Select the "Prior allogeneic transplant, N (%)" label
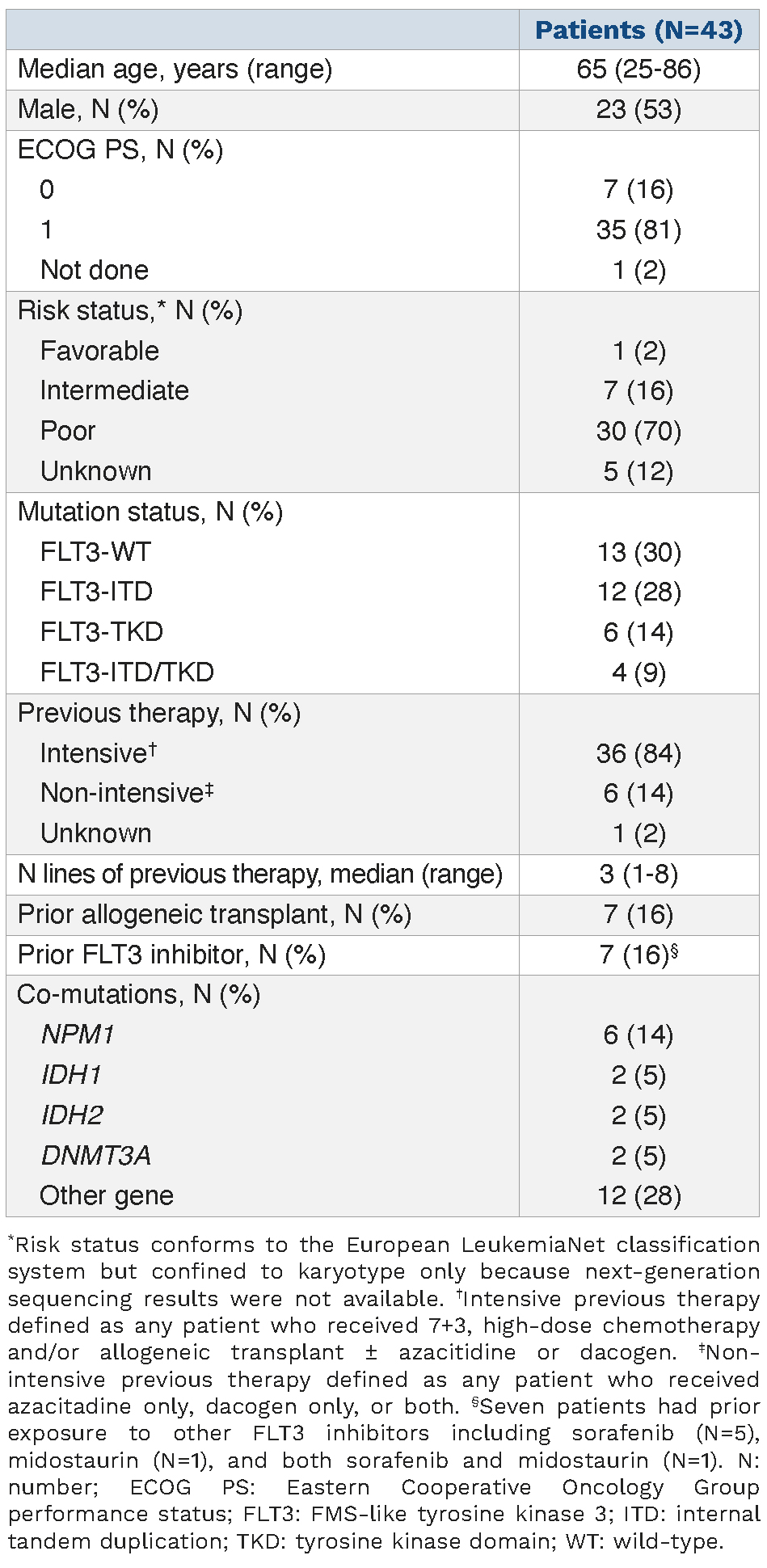This screenshot has height=1568, width=767. click(x=214, y=914)
